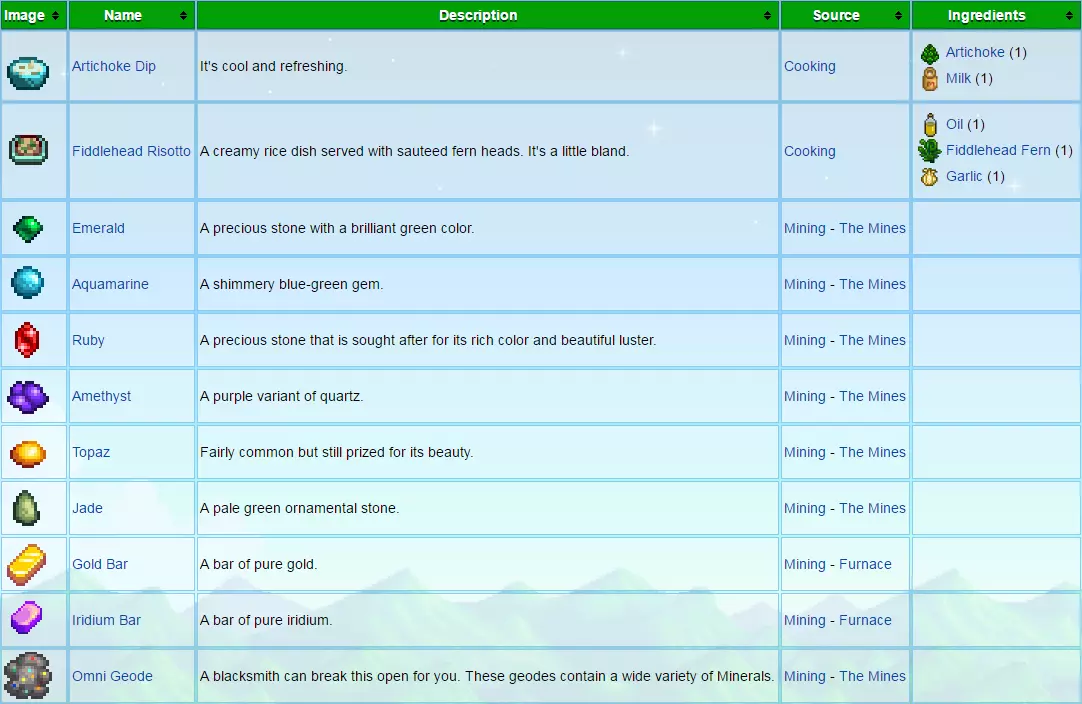Click the Milk jug ingredient icon

(x=929, y=79)
